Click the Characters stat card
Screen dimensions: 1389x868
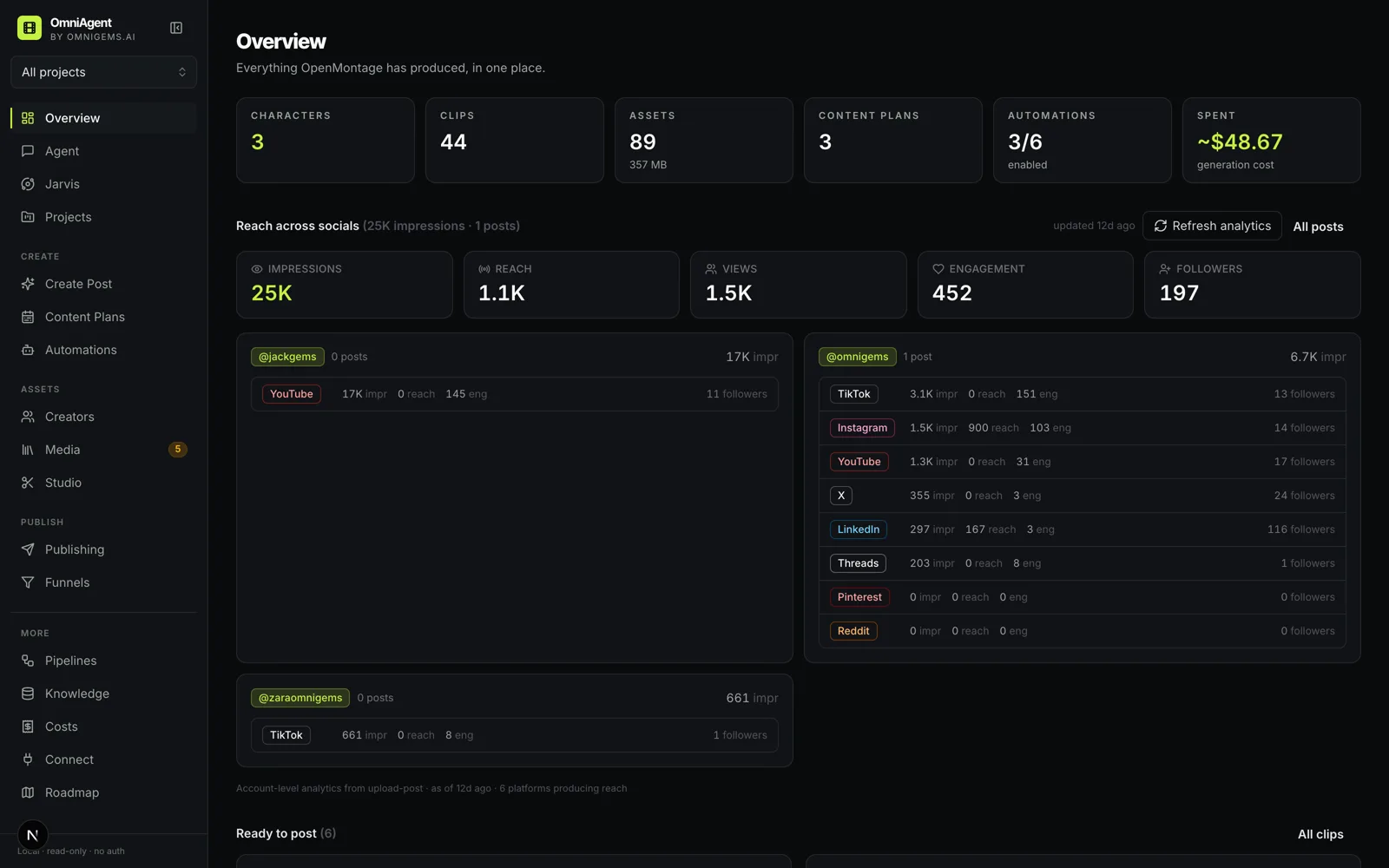tap(326, 140)
